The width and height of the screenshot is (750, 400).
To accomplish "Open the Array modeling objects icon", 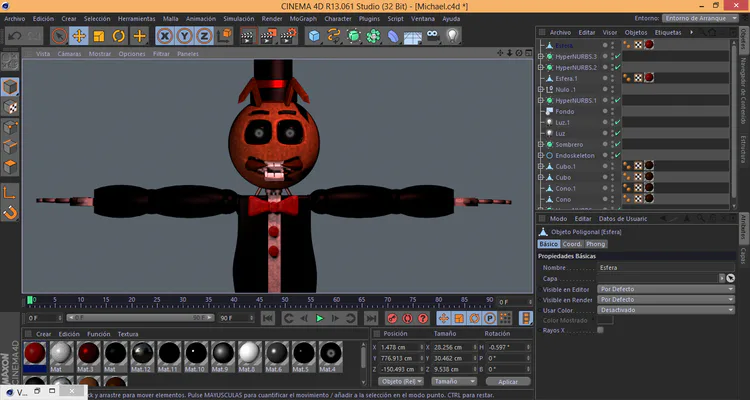I will tap(374, 36).
